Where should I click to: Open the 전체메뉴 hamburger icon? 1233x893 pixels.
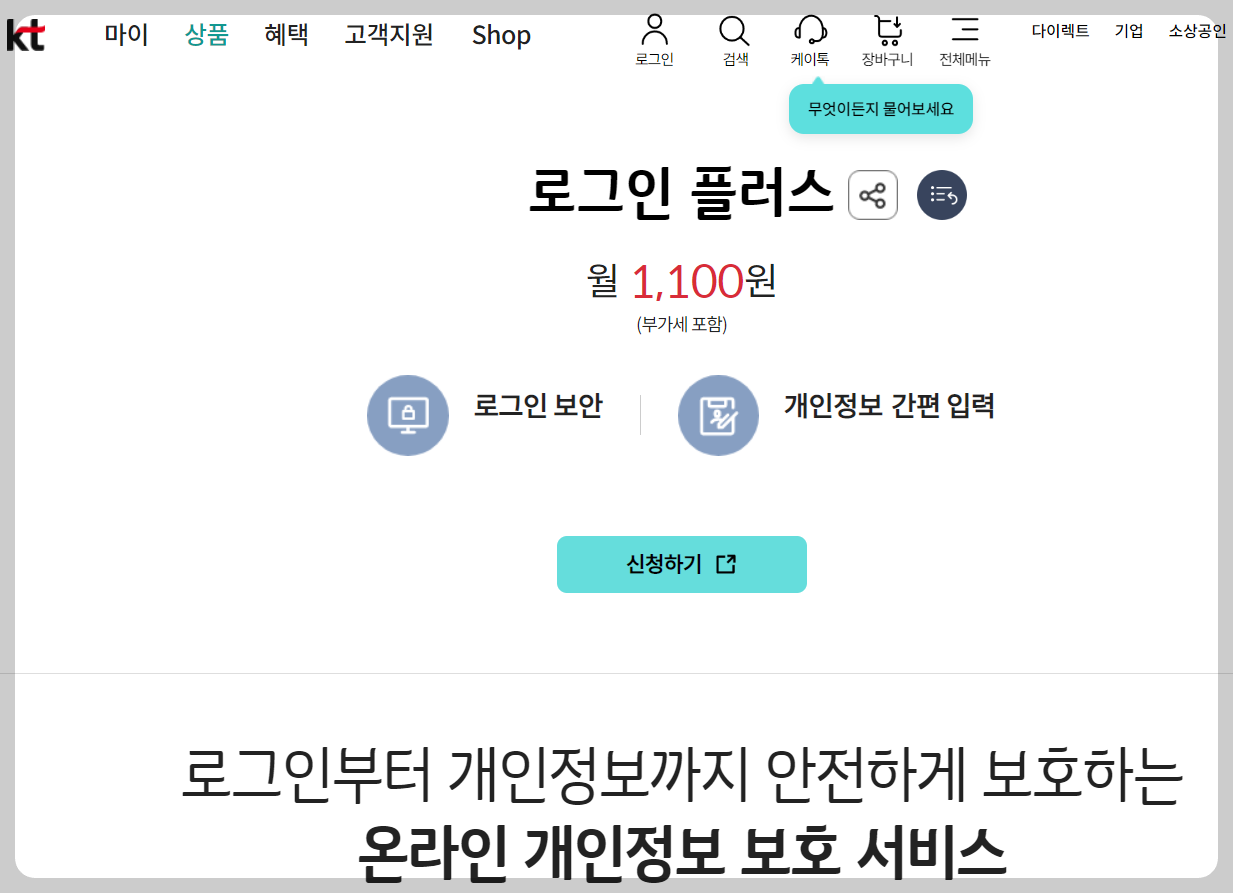pos(965,40)
